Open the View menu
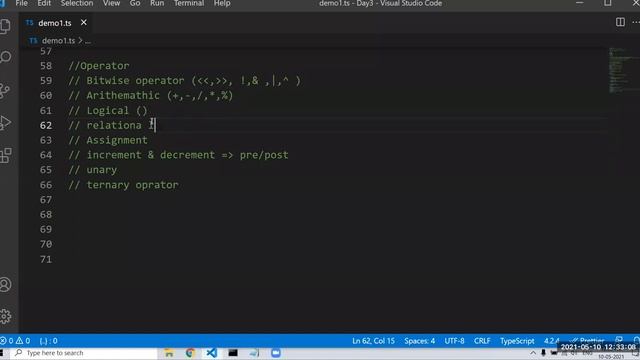 click(111, 3)
